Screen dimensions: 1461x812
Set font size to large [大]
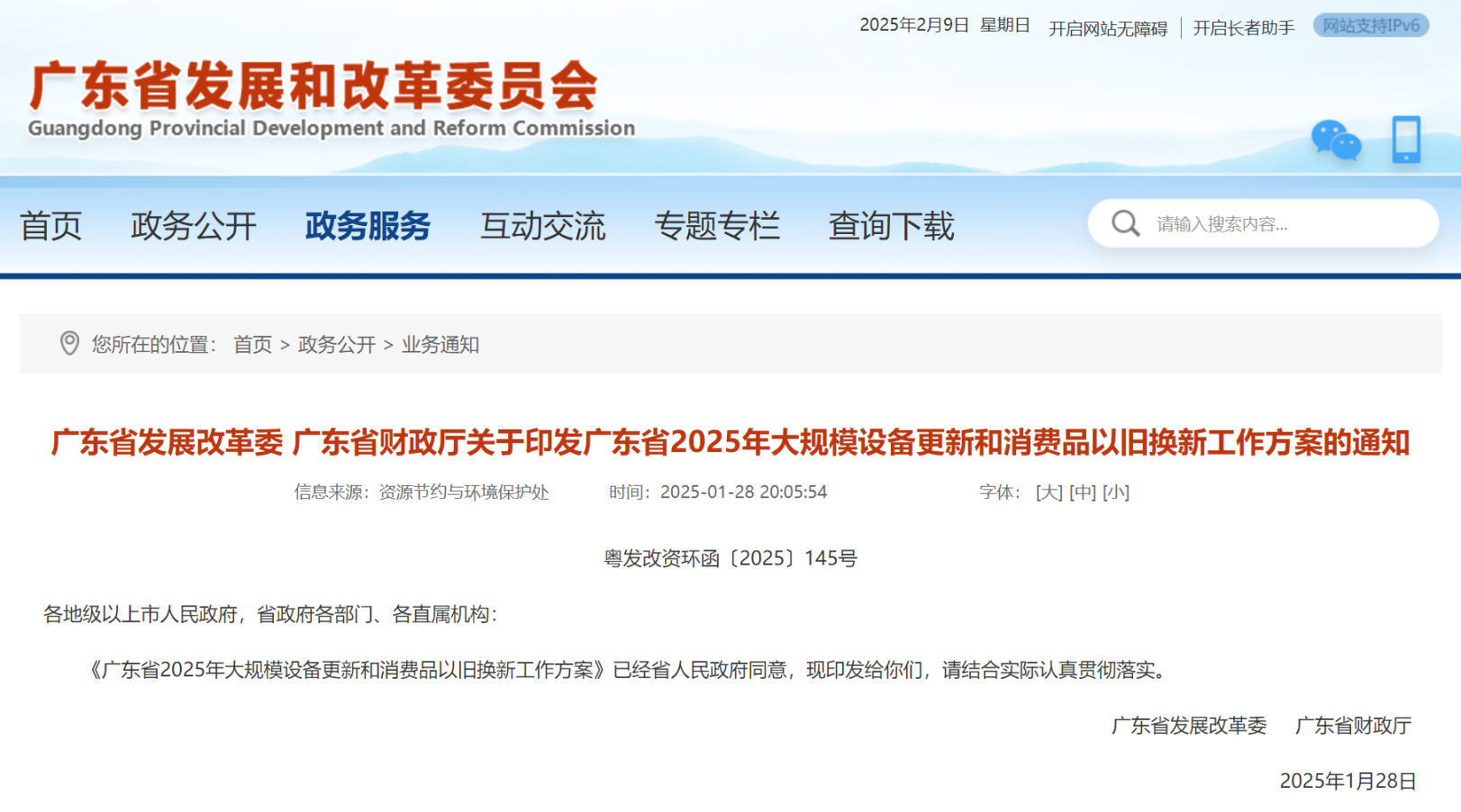tap(1048, 492)
